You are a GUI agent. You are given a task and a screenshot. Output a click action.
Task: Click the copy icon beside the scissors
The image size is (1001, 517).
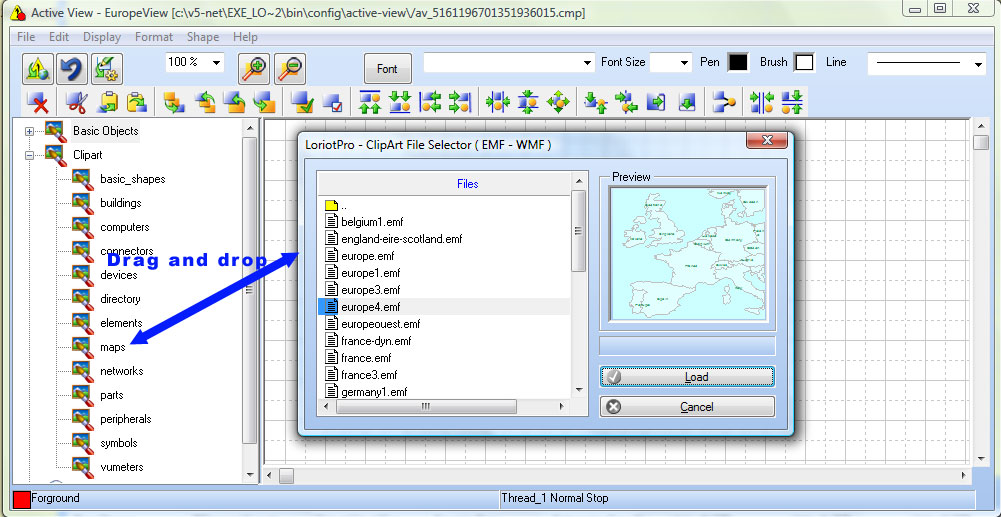click(107, 102)
